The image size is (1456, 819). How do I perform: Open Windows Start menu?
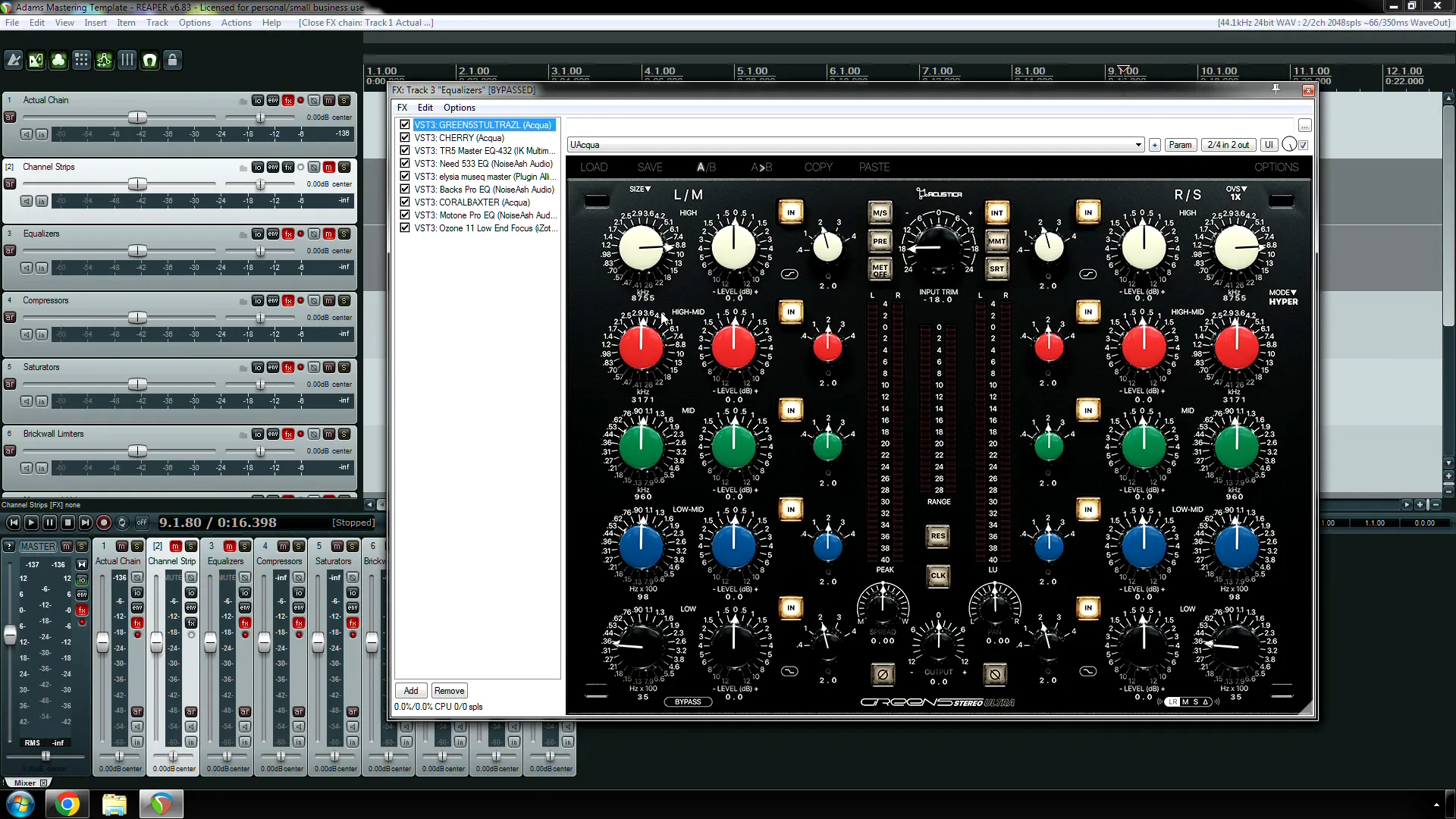(x=20, y=804)
